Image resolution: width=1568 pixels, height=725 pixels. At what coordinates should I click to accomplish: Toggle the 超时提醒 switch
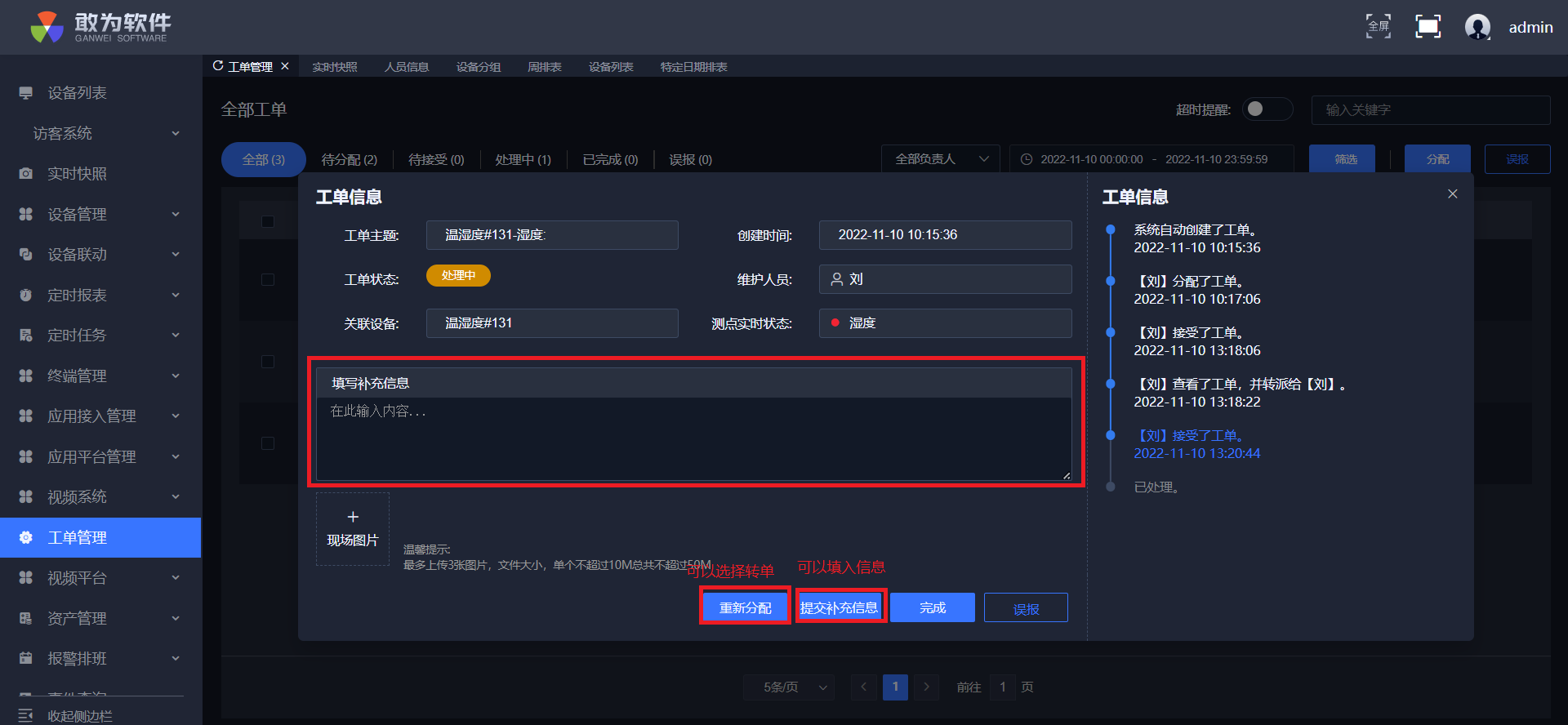pos(1267,109)
